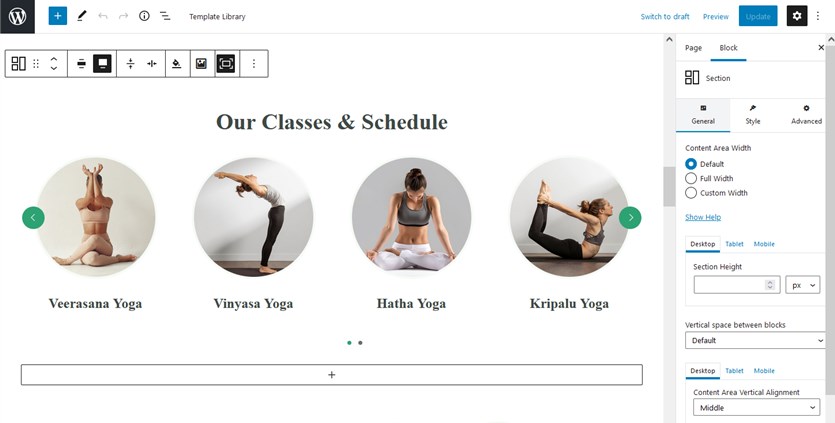Click the Preview link
The width and height of the screenshot is (835, 423).
pos(716,17)
